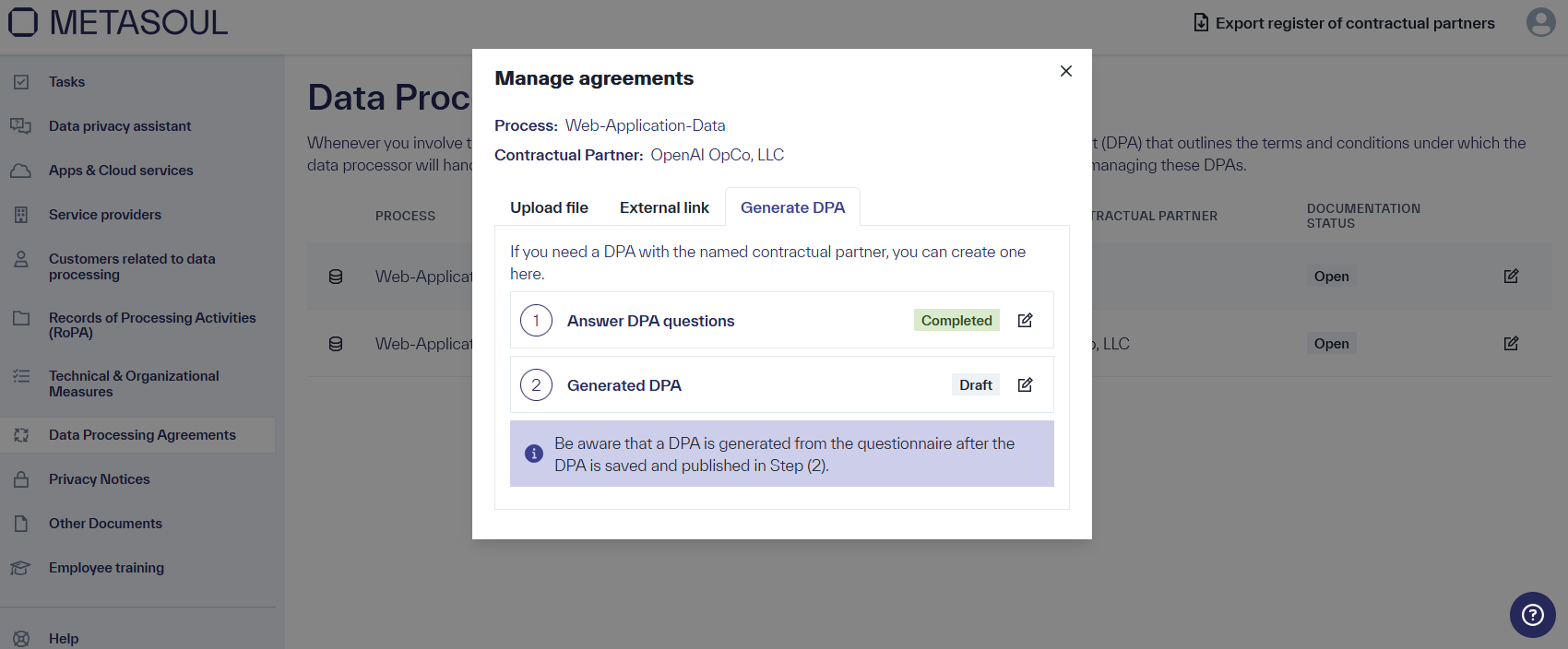Viewport: 1568px width, 649px height.
Task: Edit the first Open table row
Action: [x=1511, y=276]
